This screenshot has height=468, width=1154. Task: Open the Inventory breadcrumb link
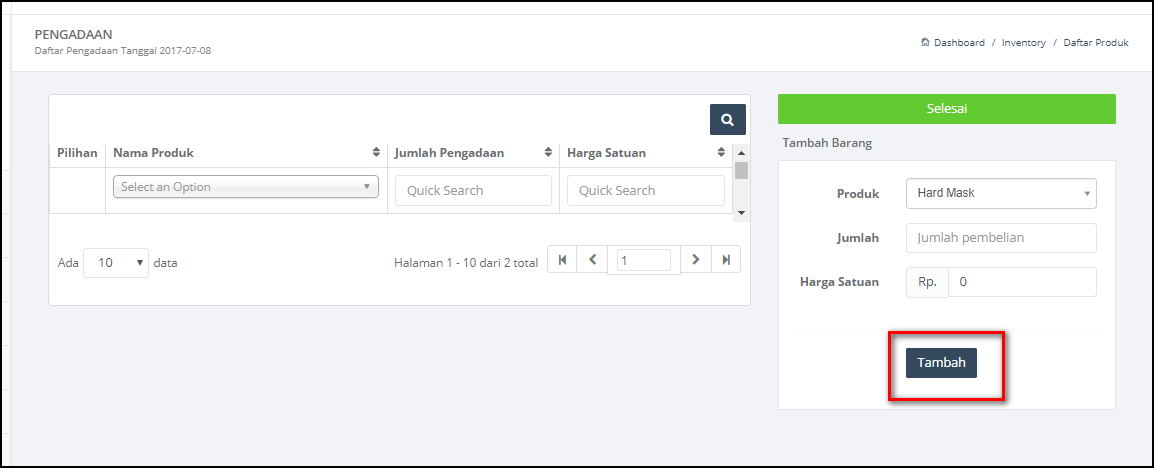tap(1024, 43)
